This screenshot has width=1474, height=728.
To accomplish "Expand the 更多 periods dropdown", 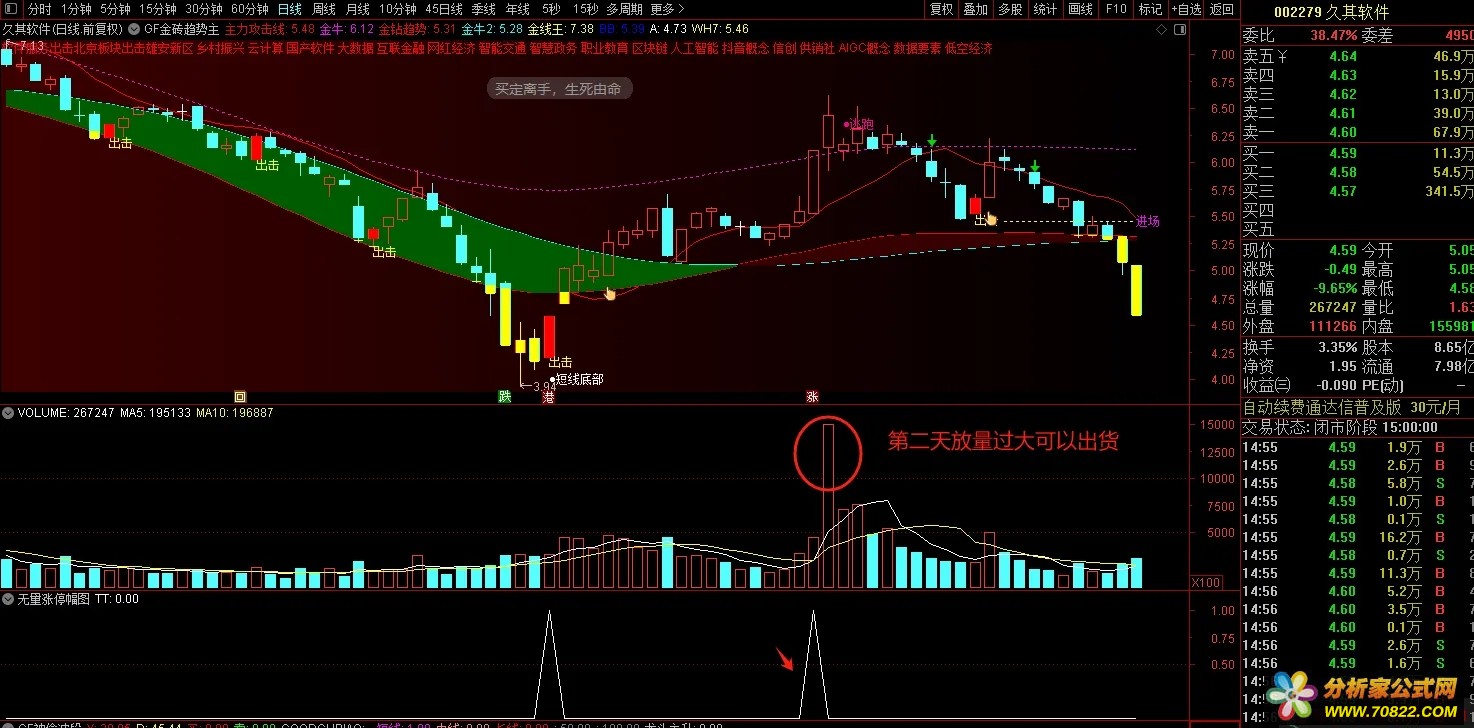I will tap(667, 9).
